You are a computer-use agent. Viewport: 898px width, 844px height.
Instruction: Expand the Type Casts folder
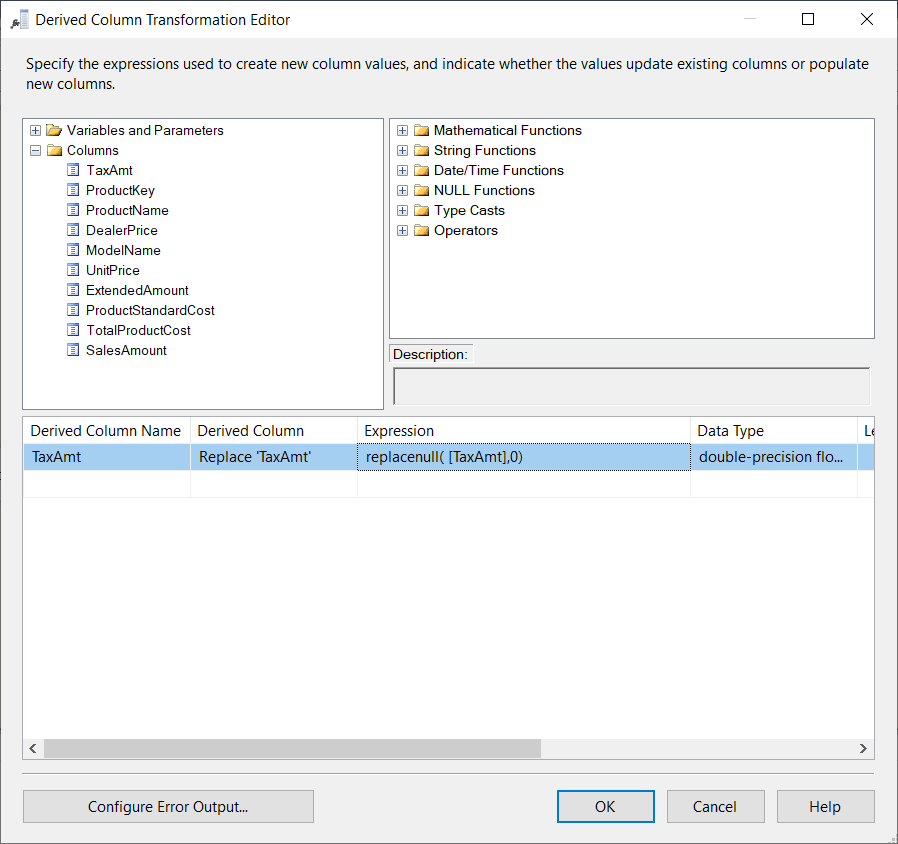[403, 210]
